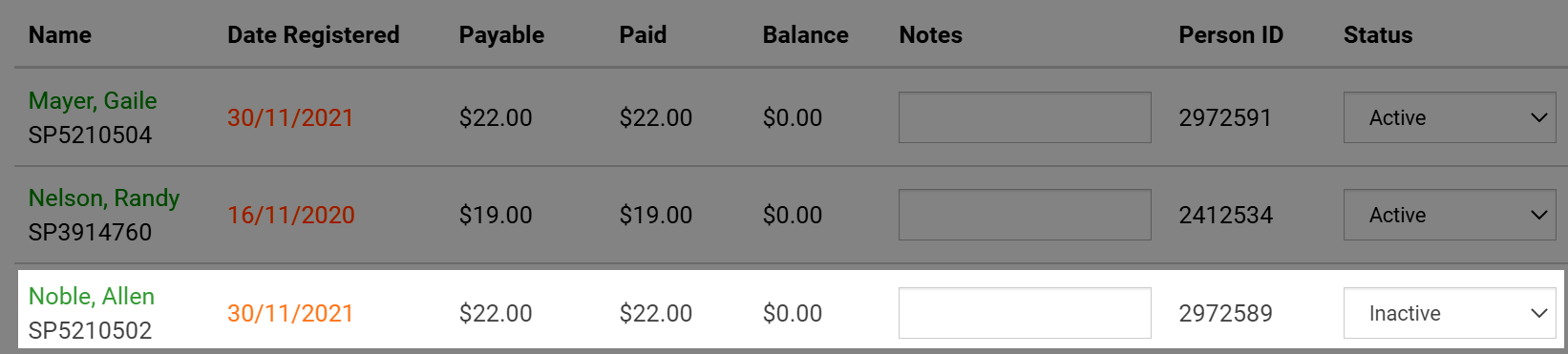This screenshot has width=1568, height=354.
Task: Open Noble, Allen name link
Action: pyautogui.click(x=92, y=296)
